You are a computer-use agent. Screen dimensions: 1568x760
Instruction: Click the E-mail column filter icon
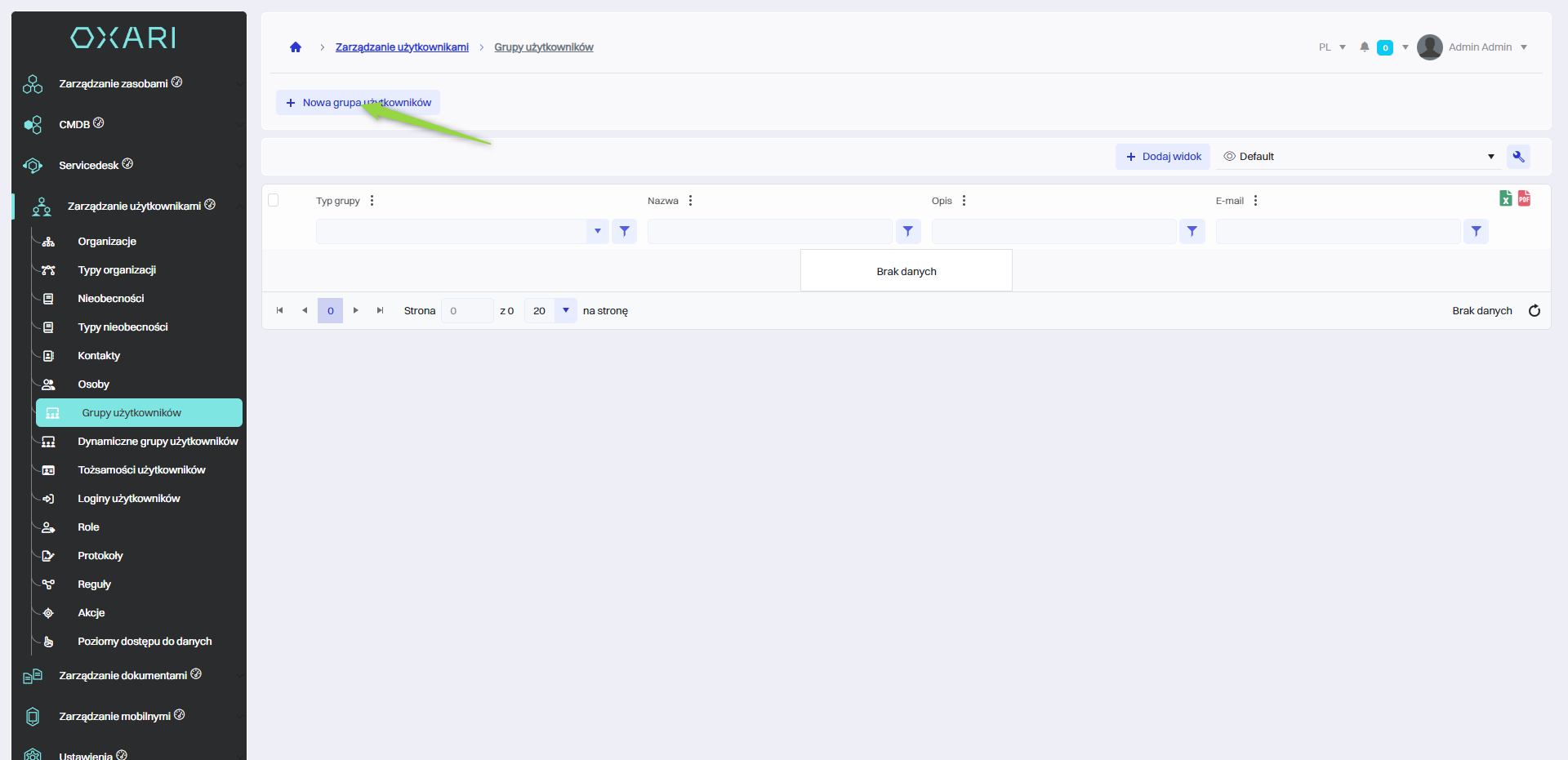(1475, 232)
